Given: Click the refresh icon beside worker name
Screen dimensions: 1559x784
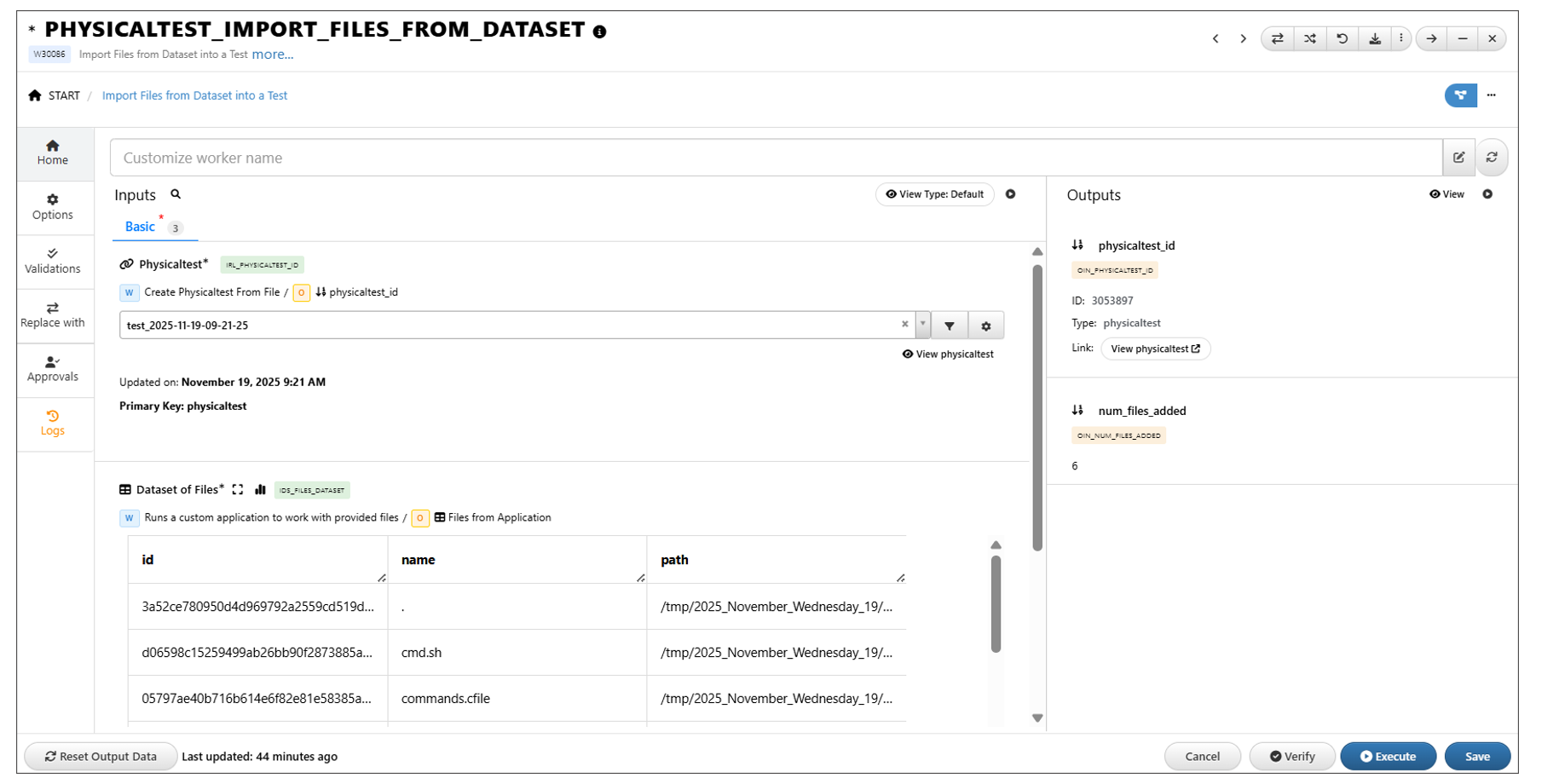Looking at the screenshot, I should pyautogui.click(x=1491, y=158).
